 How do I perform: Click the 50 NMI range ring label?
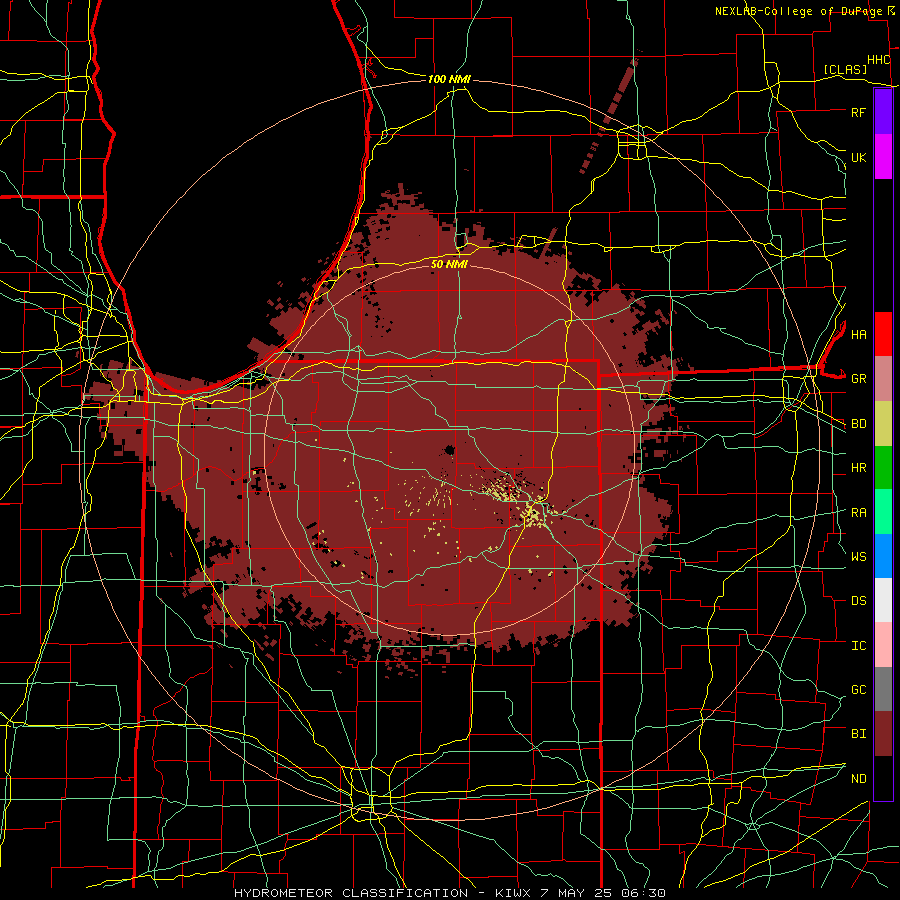pyautogui.click(x=449, y=264)
